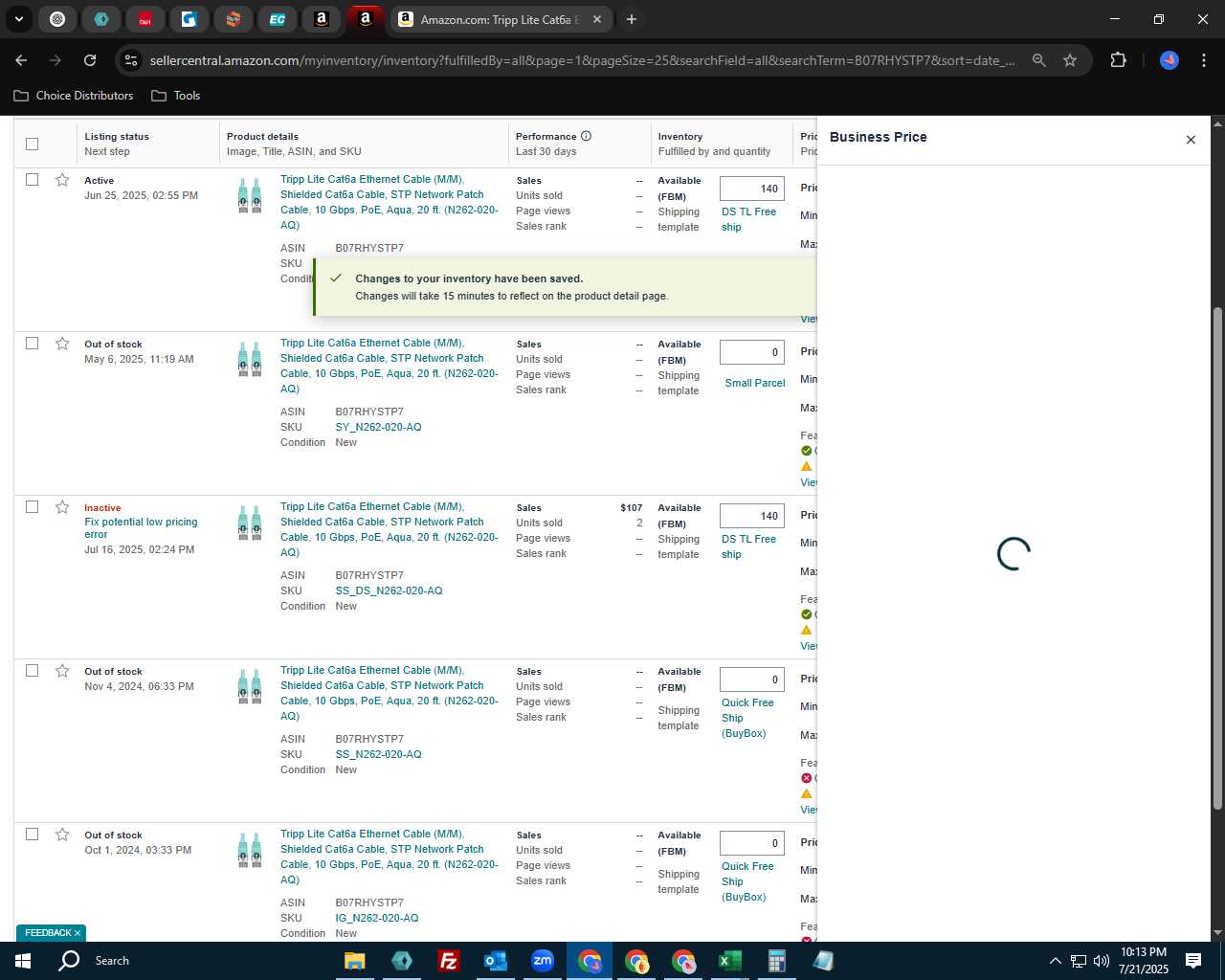Close the Business Price panel

(1191, 140)
